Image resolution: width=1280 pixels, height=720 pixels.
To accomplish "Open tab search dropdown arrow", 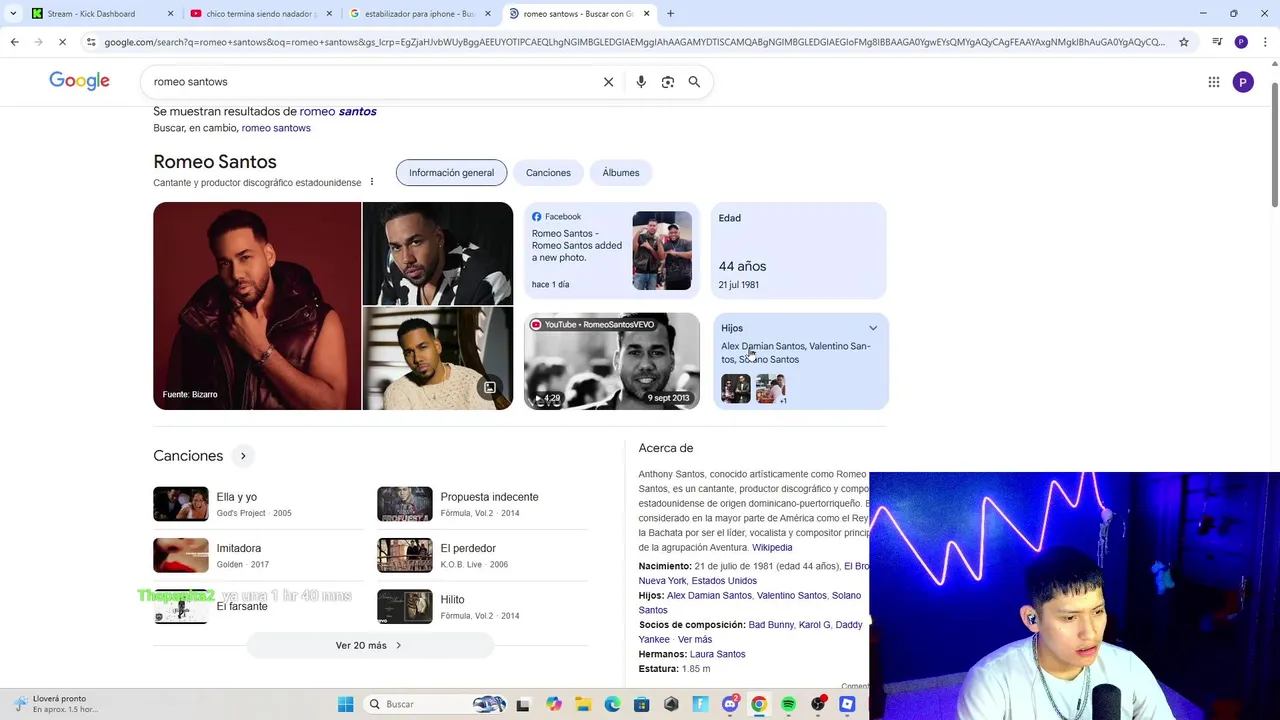I will click(x=12, y=14).
